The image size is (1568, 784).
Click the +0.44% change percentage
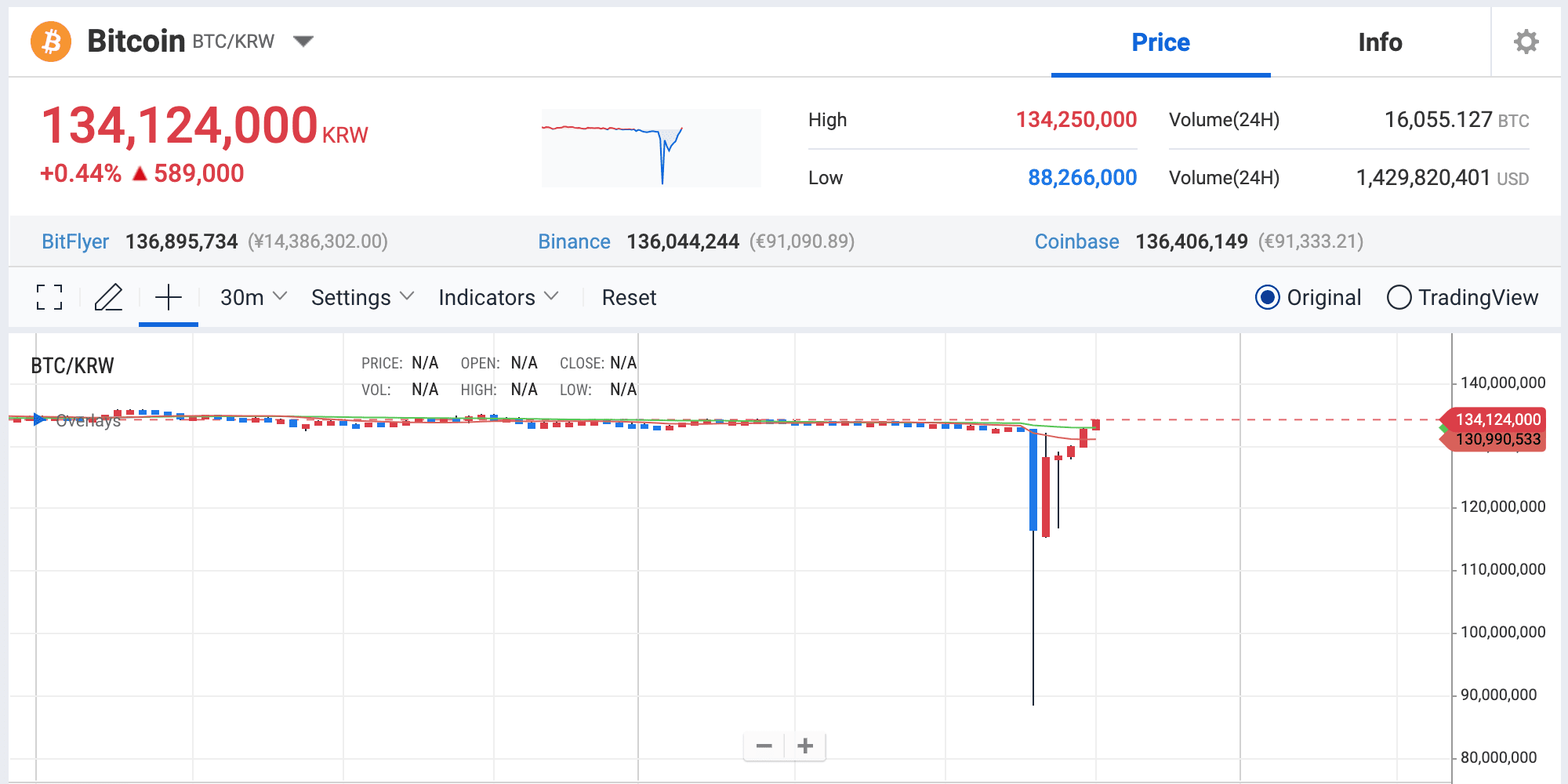tap(81, 173)
